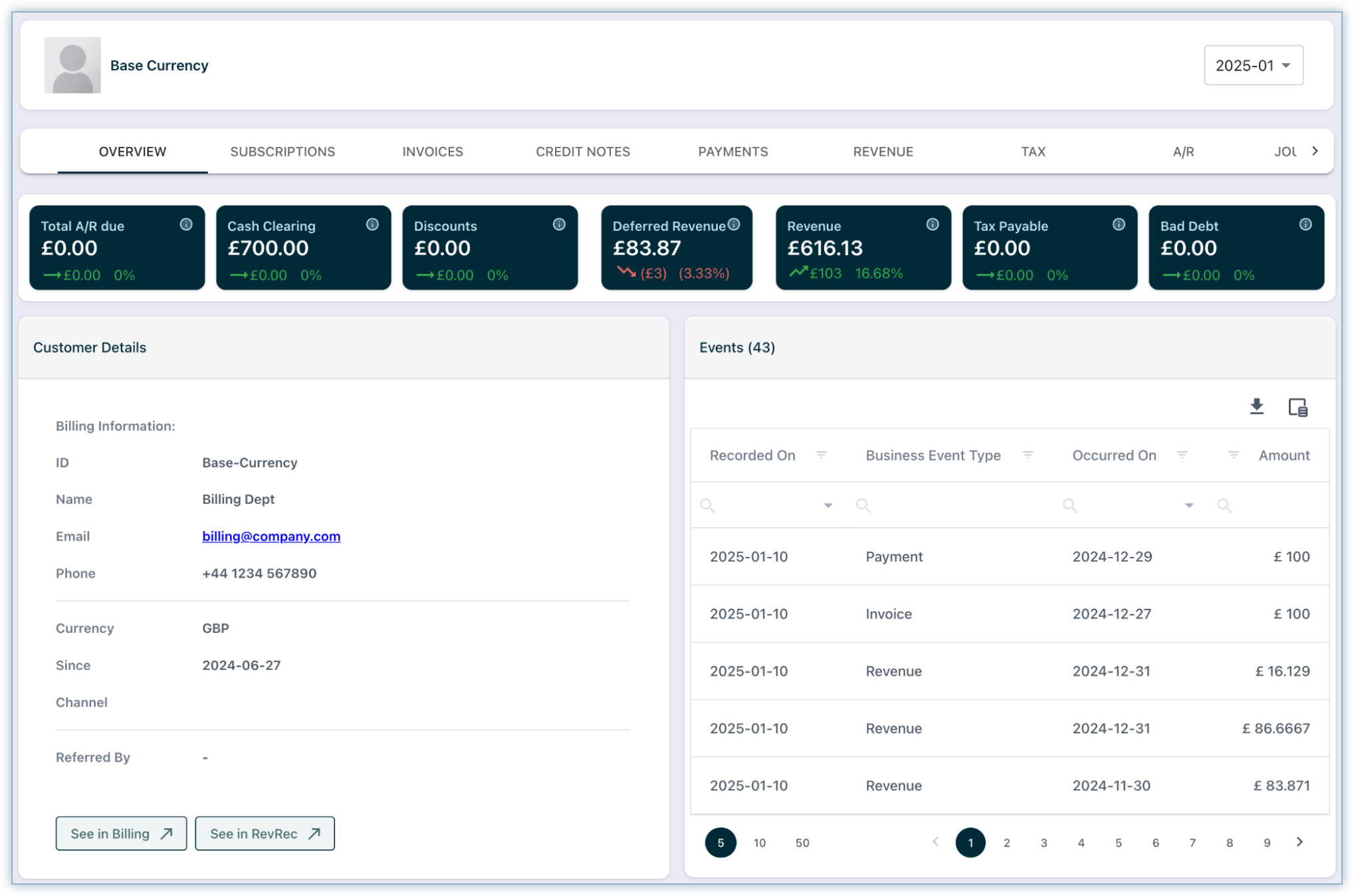
Task: Click info icon on Bad Debt card
Action: click(1305, 225)
